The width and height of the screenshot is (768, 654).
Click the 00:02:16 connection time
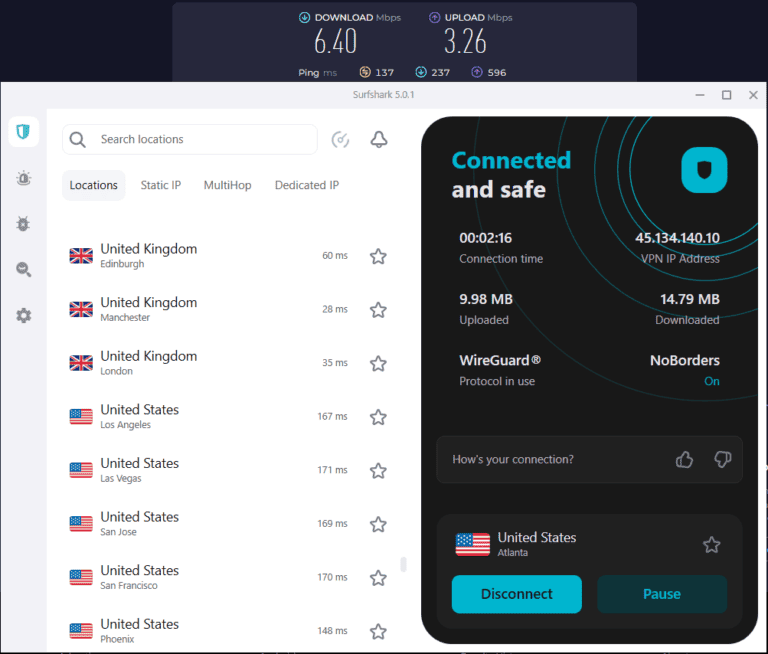[x=485, y=238]
